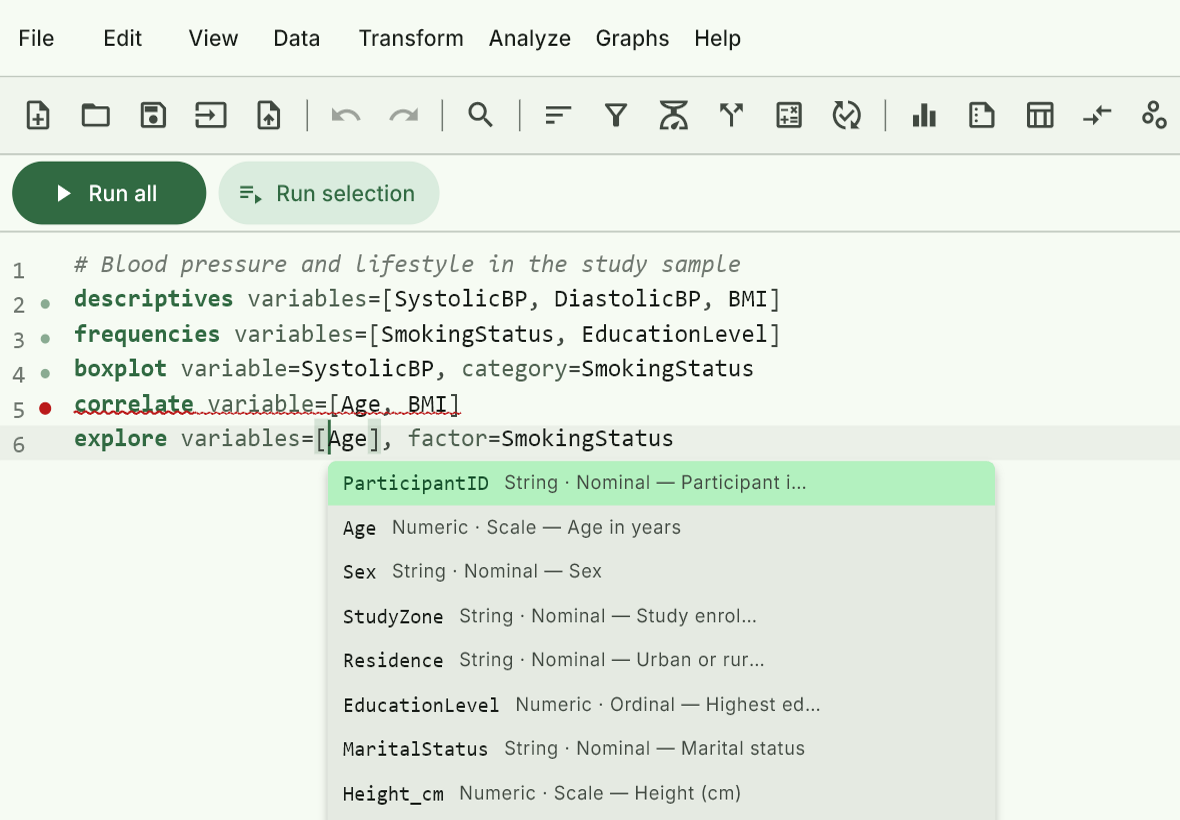Image resolution: width=1180 pixels, height=820 pixels.
Task: Click the Bar chart icon
Action: [924, 116]
